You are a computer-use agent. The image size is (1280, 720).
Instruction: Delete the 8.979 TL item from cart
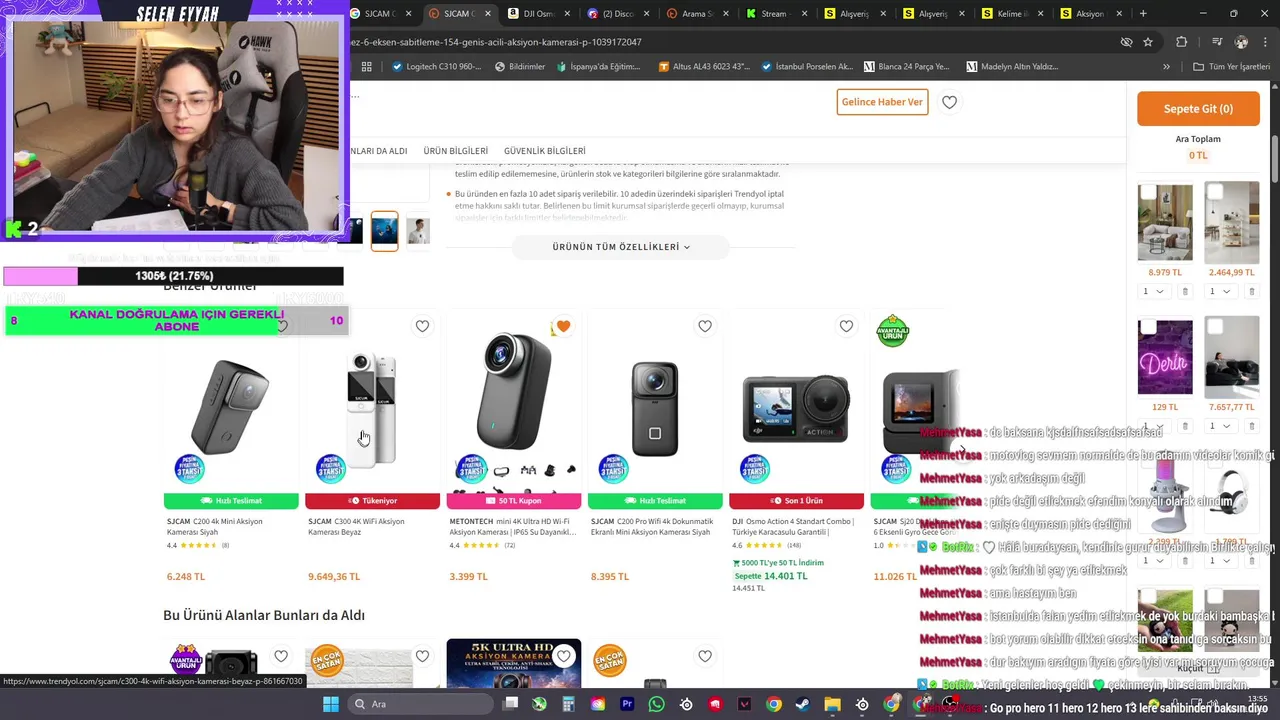[1185, 291]
